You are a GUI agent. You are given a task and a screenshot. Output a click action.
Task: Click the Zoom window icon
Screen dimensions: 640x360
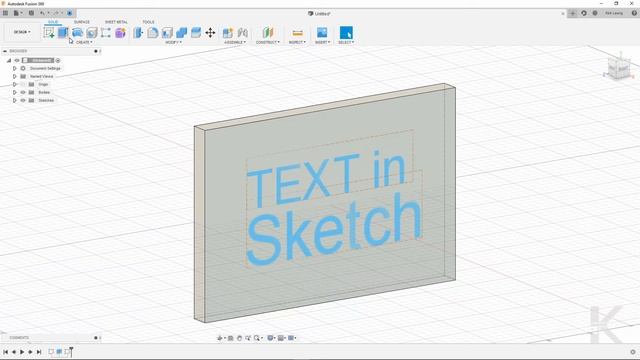(257, 338)
